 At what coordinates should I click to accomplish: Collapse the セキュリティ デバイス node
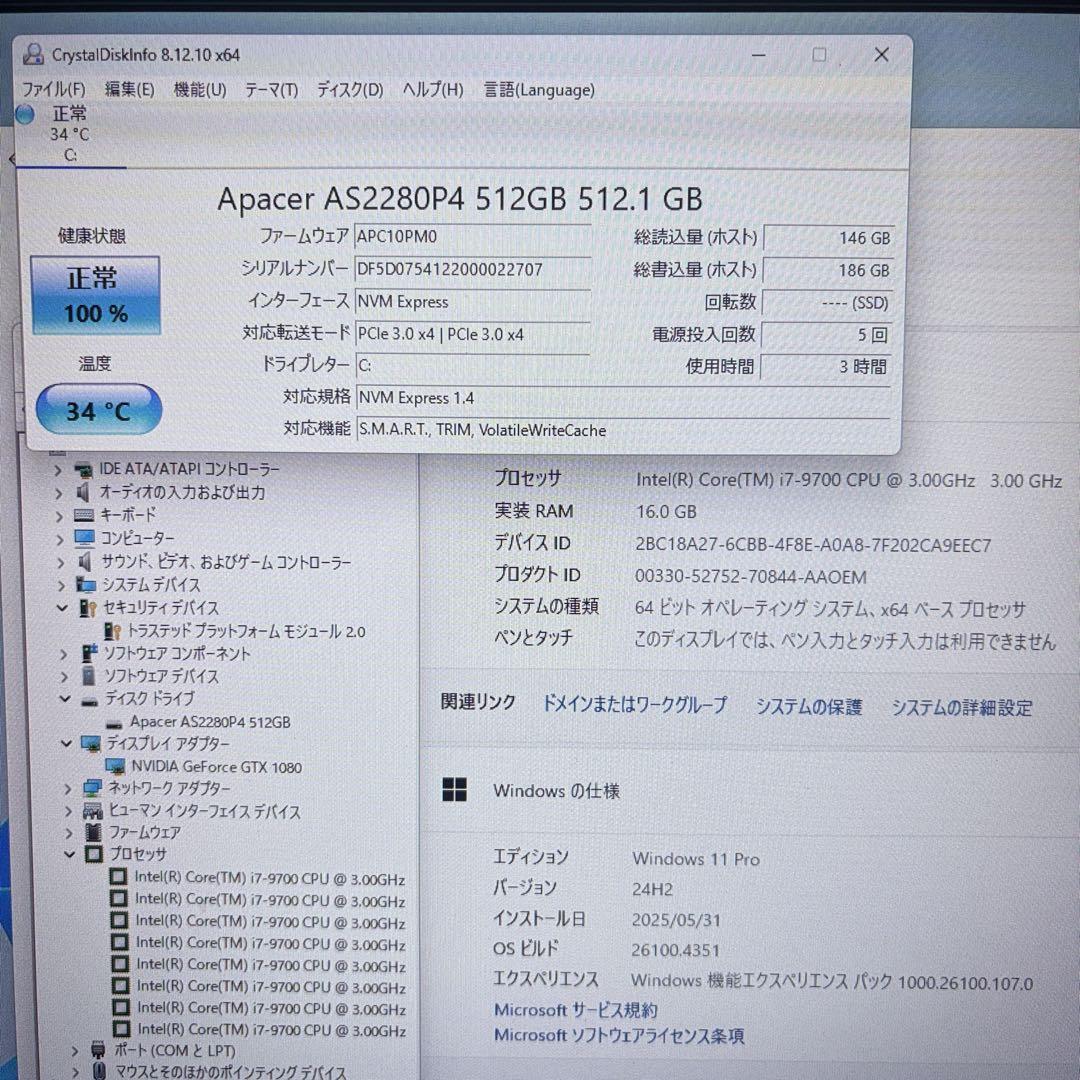(63, 608)
